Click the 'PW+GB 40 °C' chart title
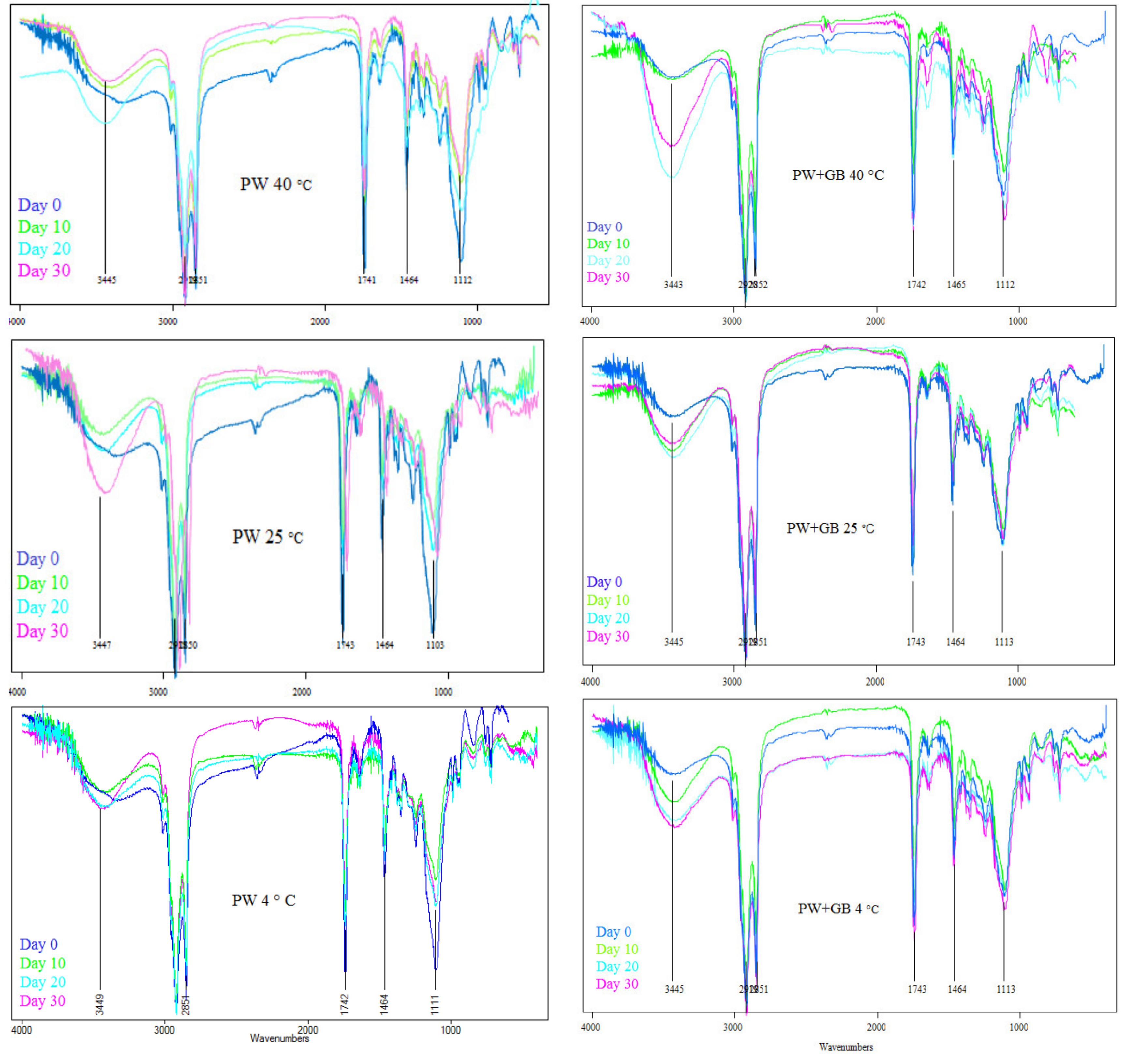The image size is (1126, 1064). tap(838, 175)
